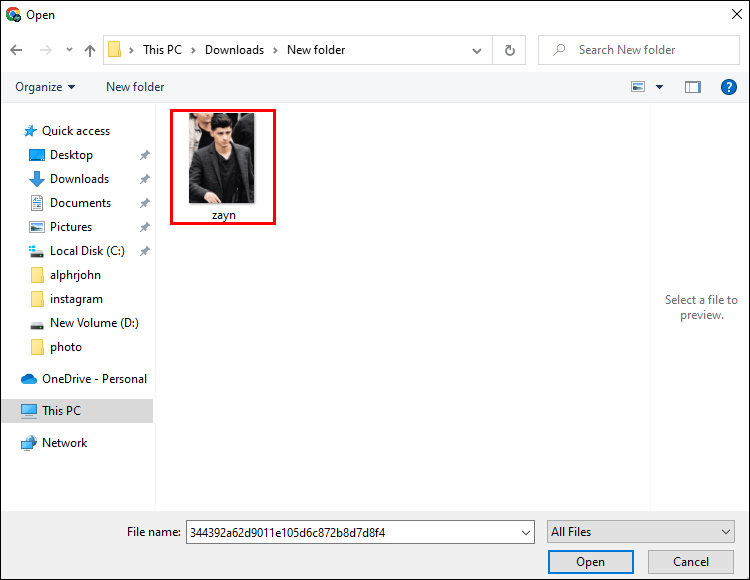
Task: Toggle the preview pane icon
Action: [693, 87]
